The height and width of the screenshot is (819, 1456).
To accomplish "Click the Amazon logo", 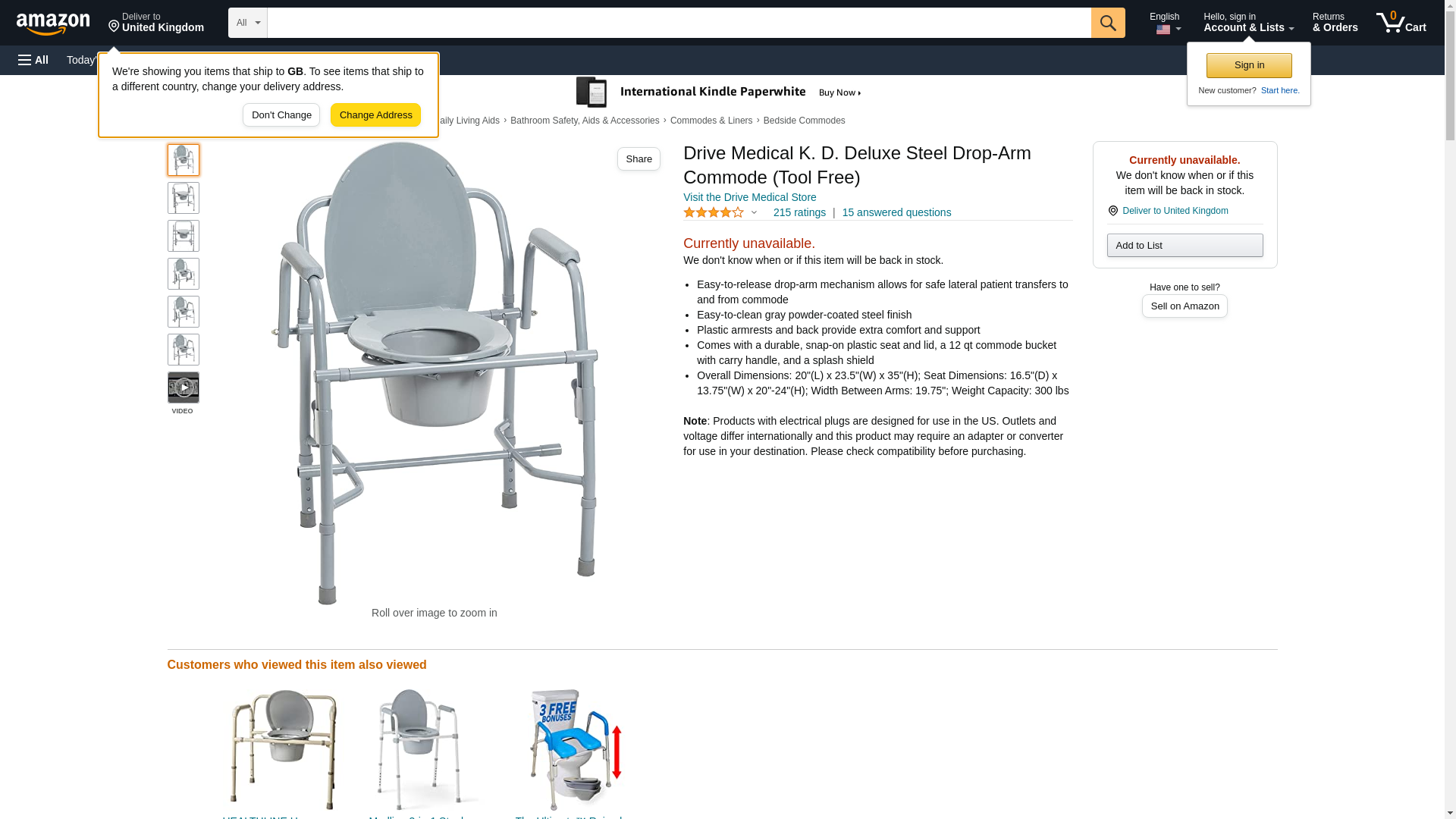I will (53, 24).
